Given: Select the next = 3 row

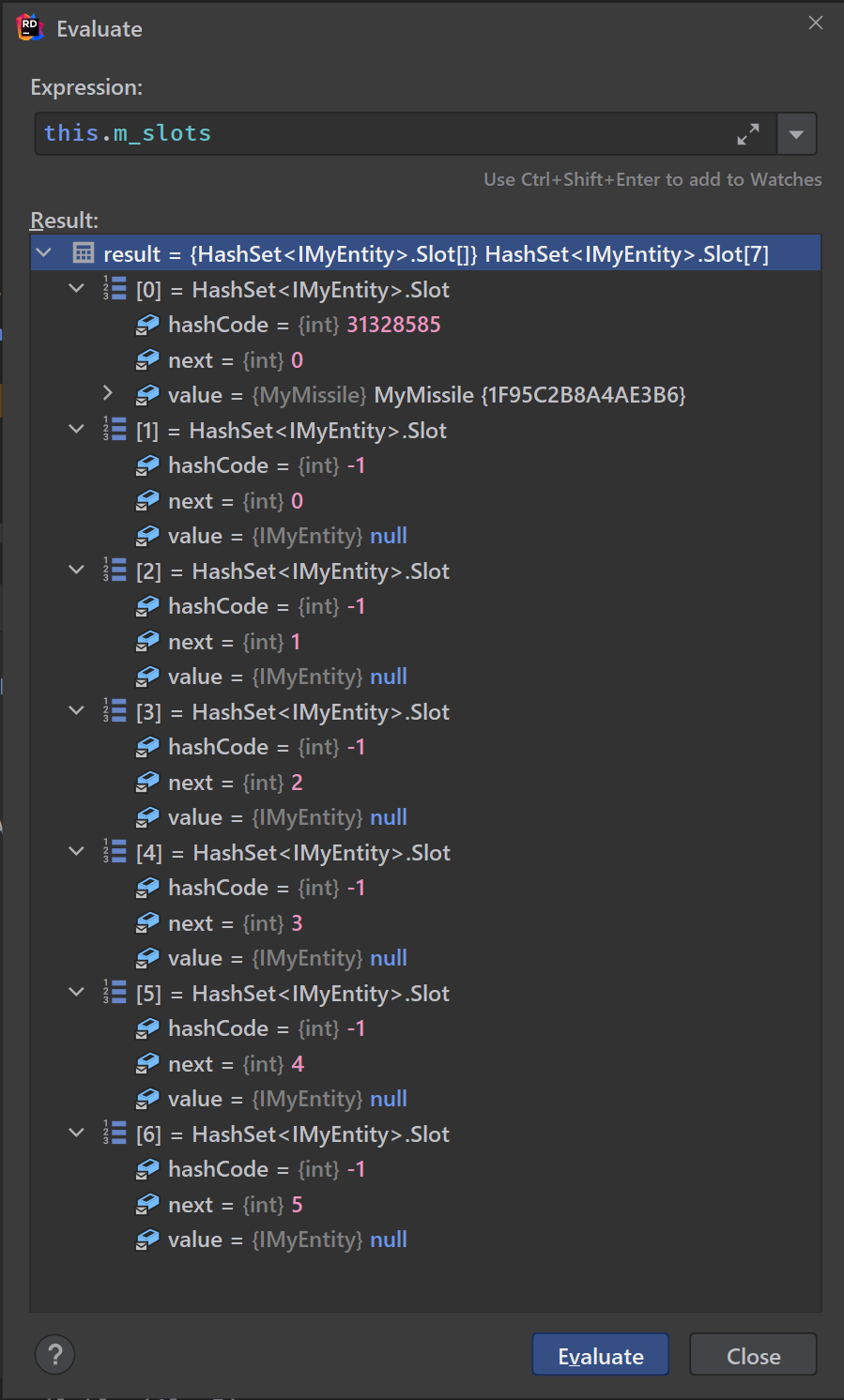Looking at the screenshot, I should (x=235, y=923).
